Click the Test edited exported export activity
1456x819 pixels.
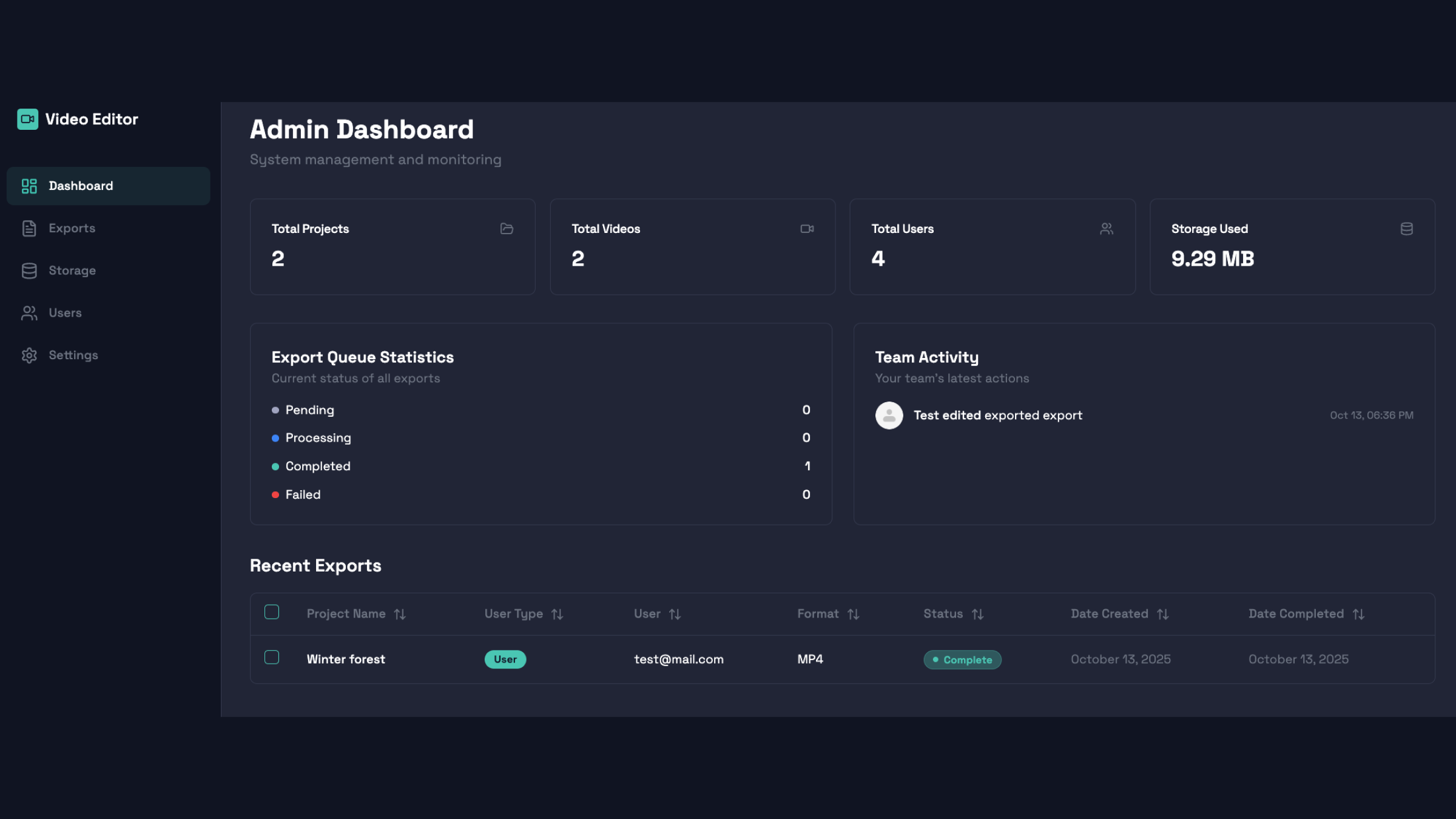997,416
